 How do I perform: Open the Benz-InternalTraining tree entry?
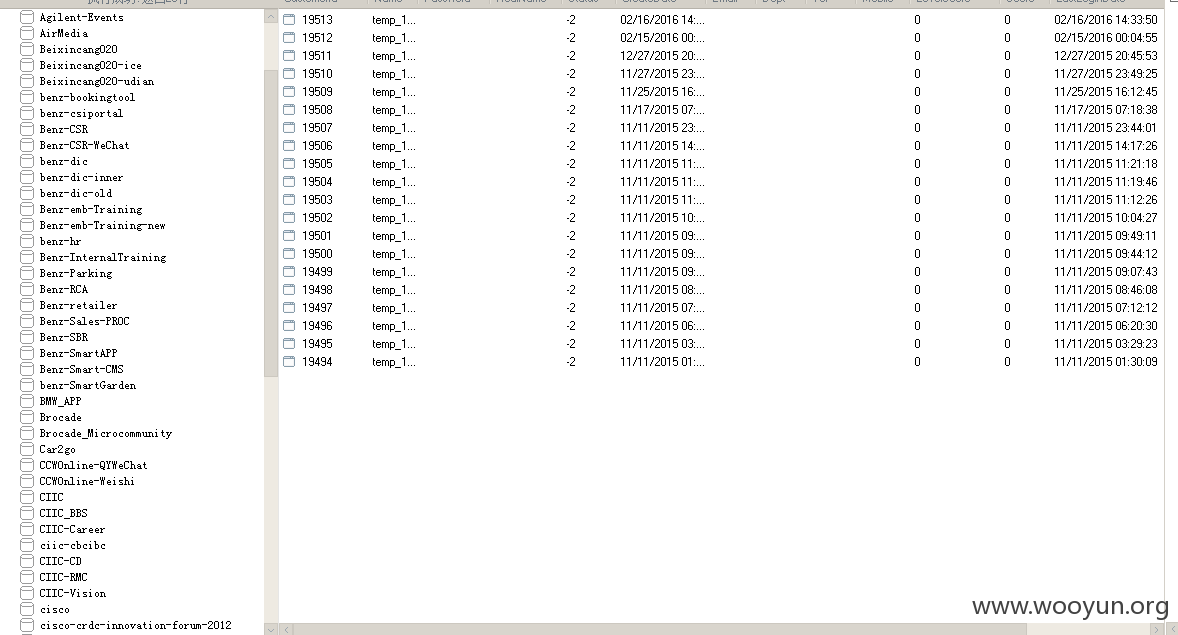click(x=102, y=257)
